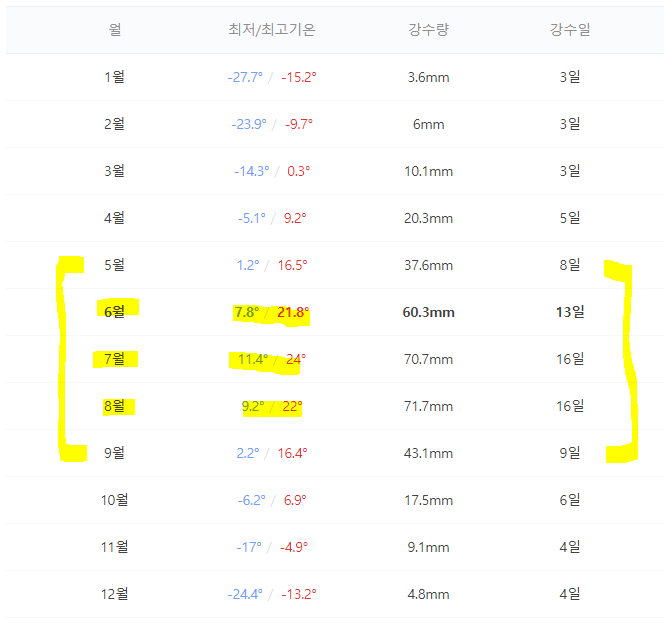Click the precipitation value 4.8mm

pyautogui.click(x=429, y=595)
